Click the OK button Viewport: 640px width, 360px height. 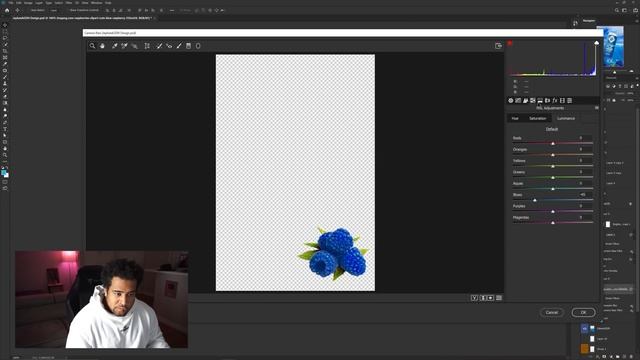tap(583, 313)
